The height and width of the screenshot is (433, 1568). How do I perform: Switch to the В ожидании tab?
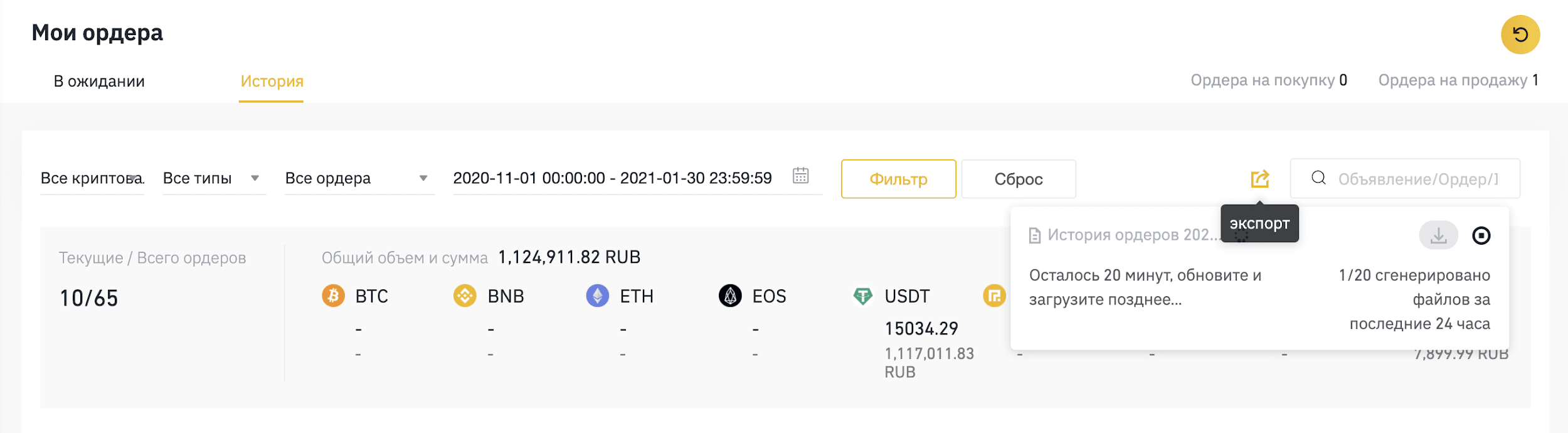[99, 81]
